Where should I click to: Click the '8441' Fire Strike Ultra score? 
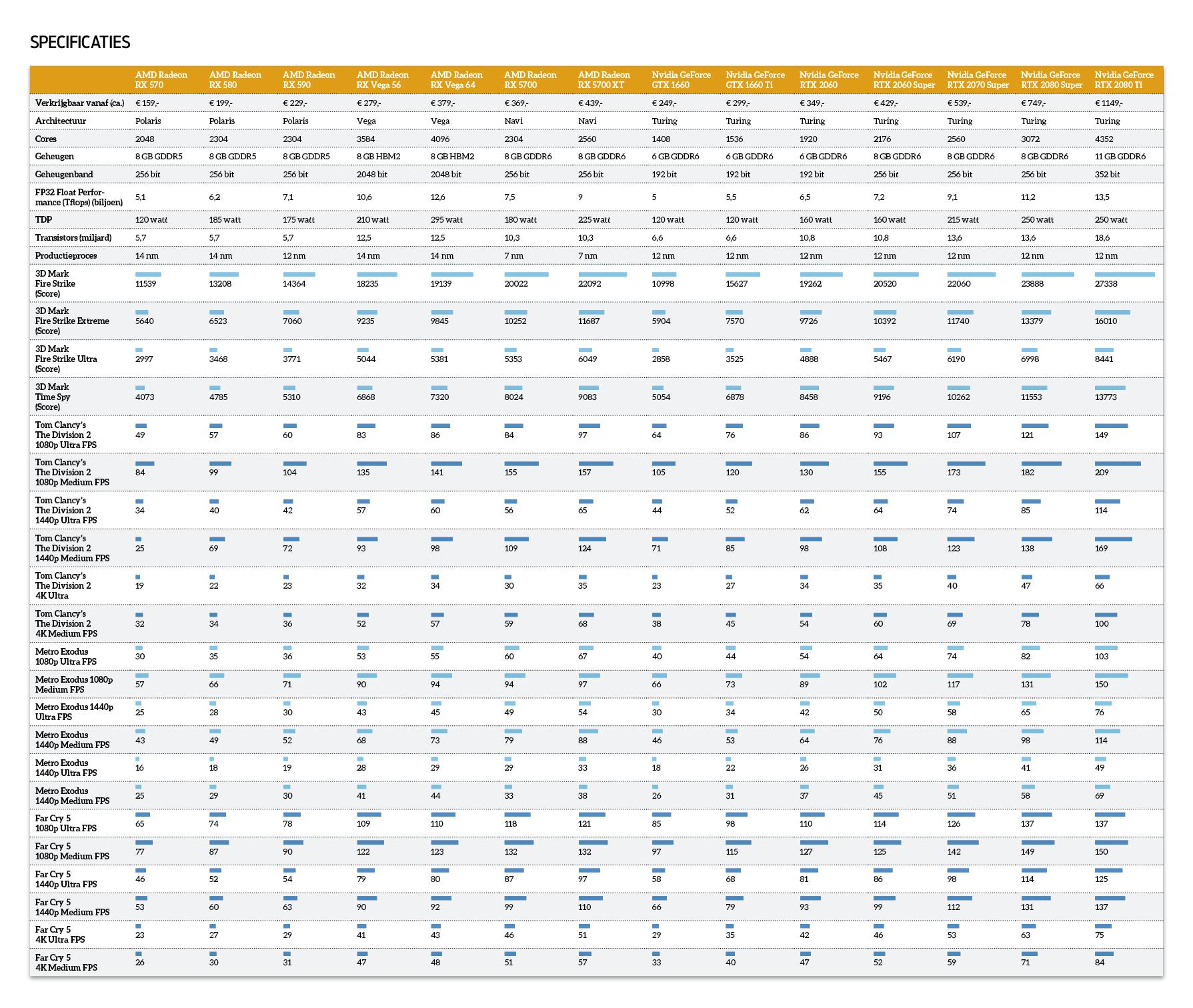[x=1104, y=359]
